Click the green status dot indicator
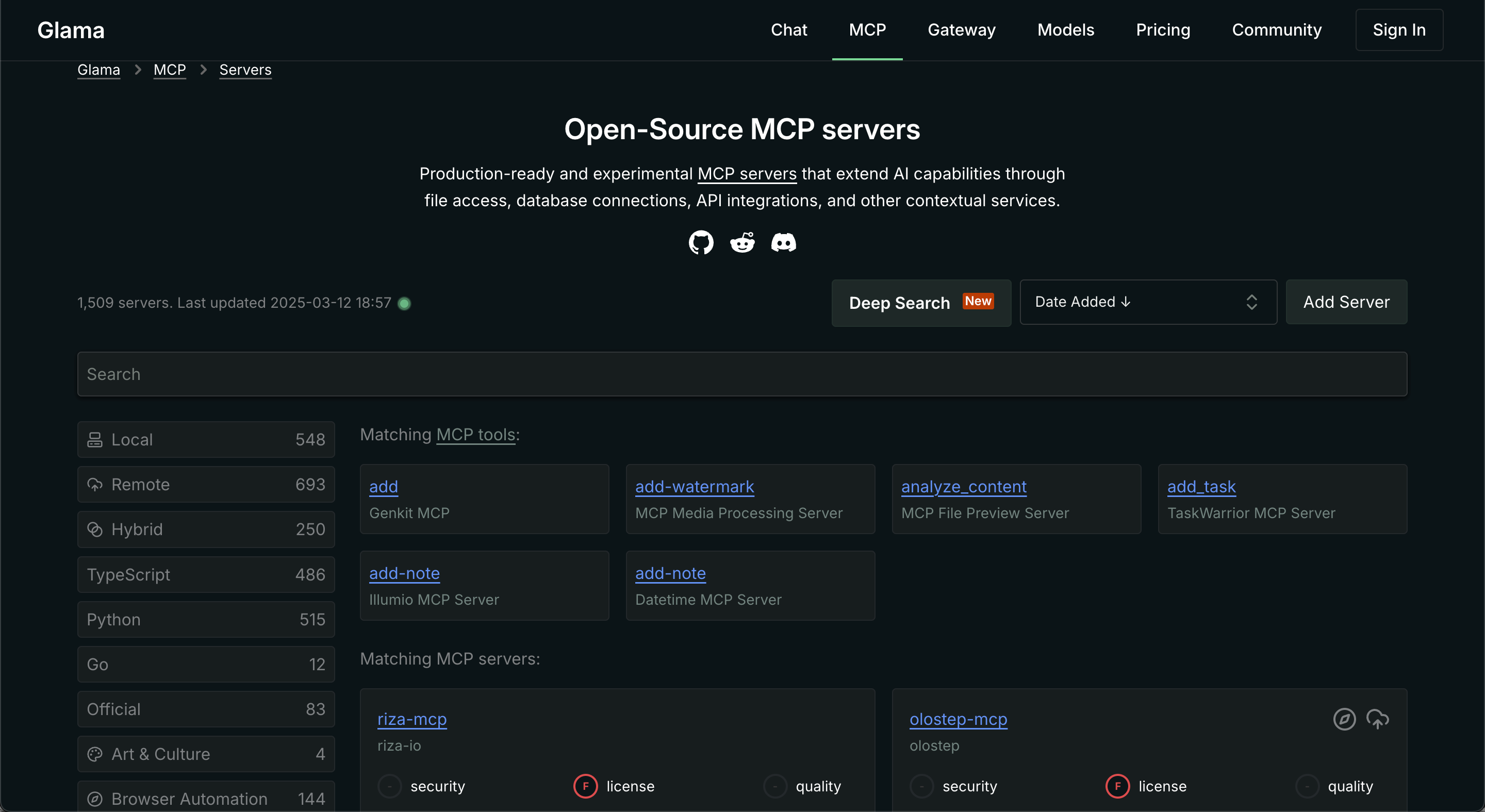 (405, 303)
